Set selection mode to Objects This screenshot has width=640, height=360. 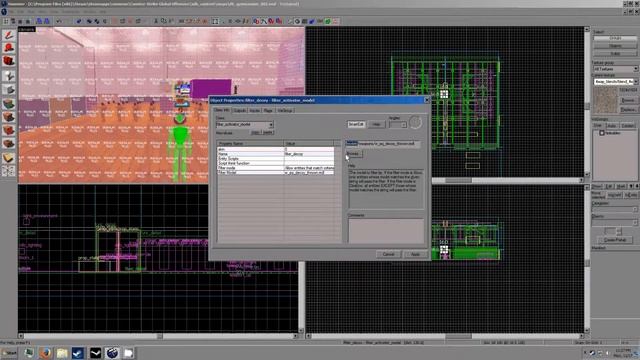tap(615, 46)
